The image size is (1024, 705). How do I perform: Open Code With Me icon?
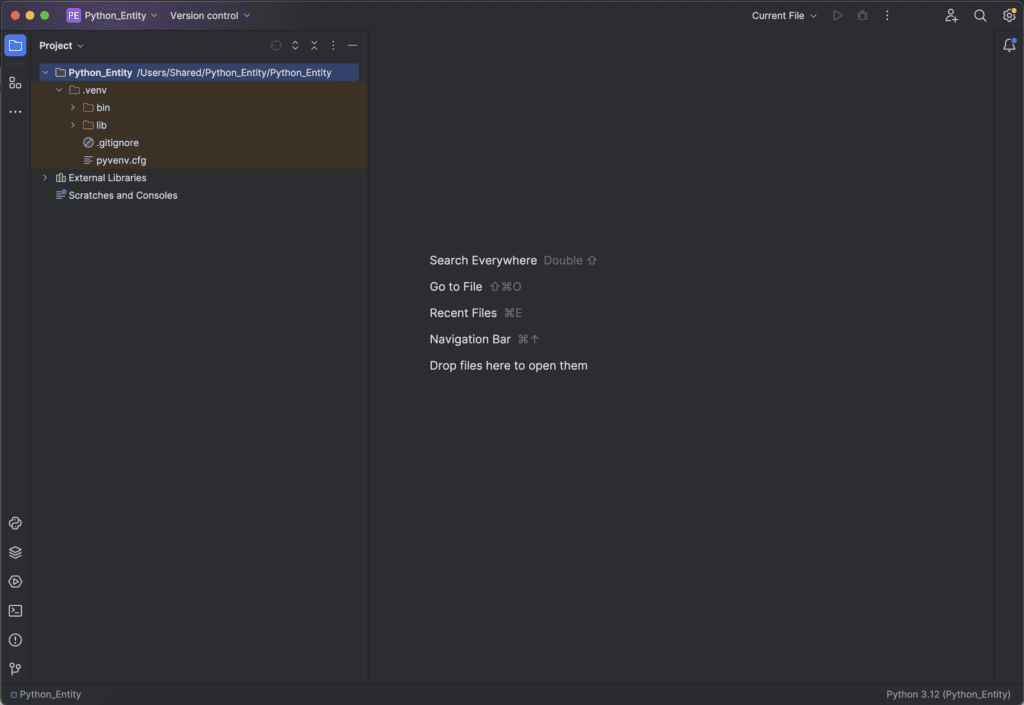[x=951, y=16]
